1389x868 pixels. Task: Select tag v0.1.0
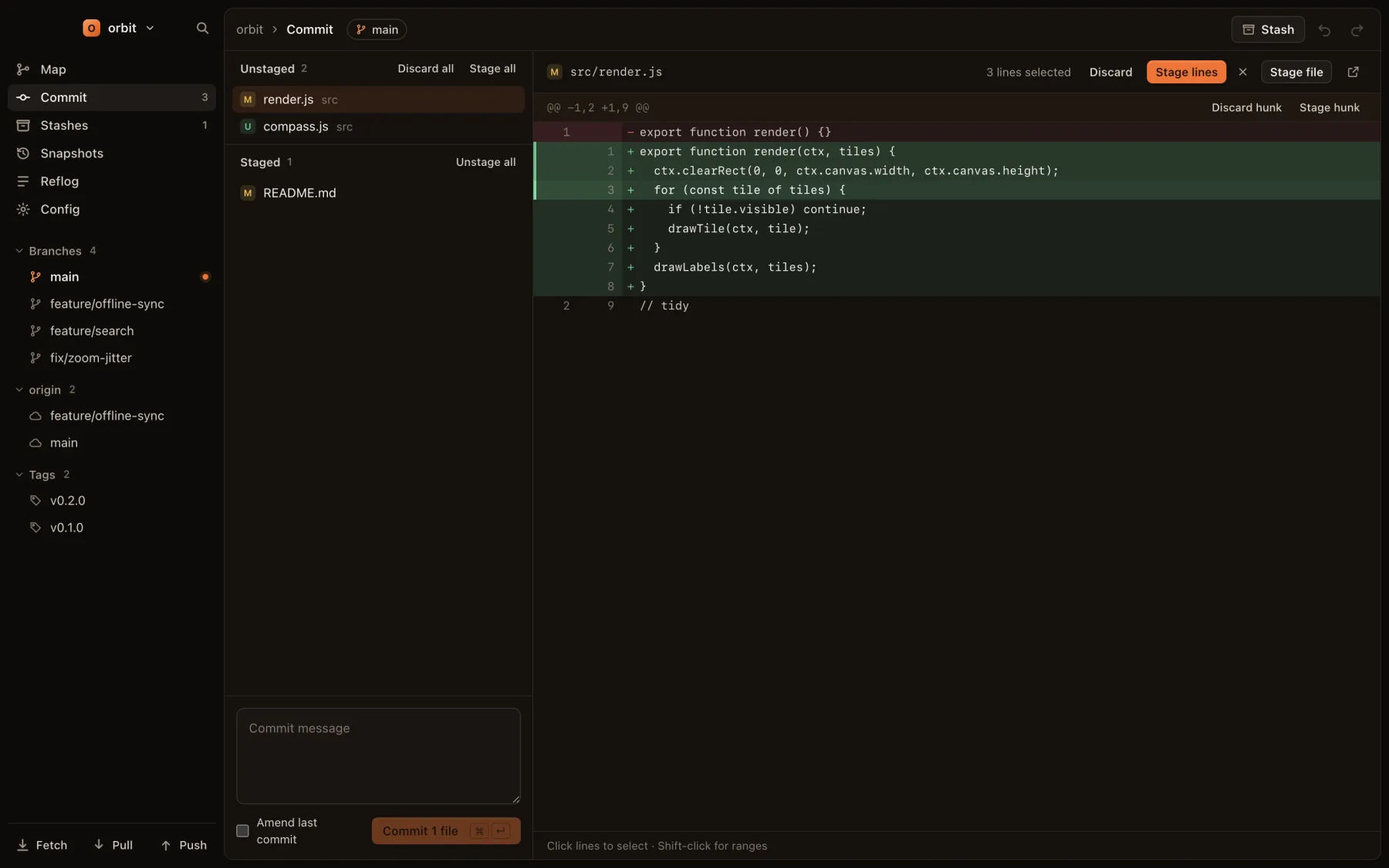pos(112,528)
